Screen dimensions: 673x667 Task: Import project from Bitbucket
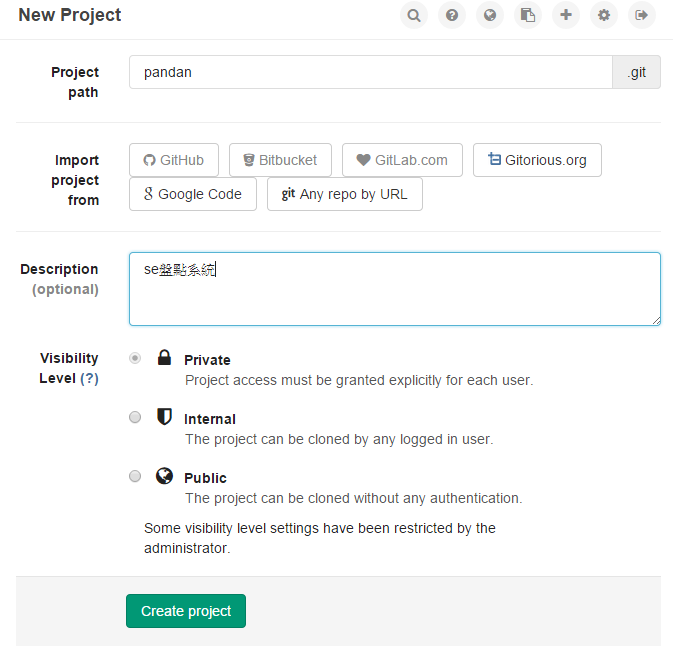(280, 160)
